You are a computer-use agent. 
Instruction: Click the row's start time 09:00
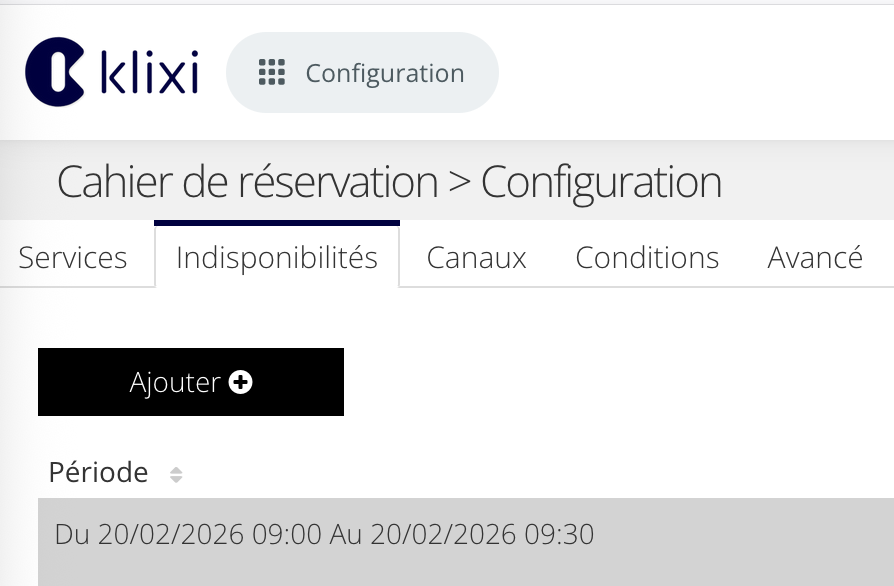tap(286, 535)
